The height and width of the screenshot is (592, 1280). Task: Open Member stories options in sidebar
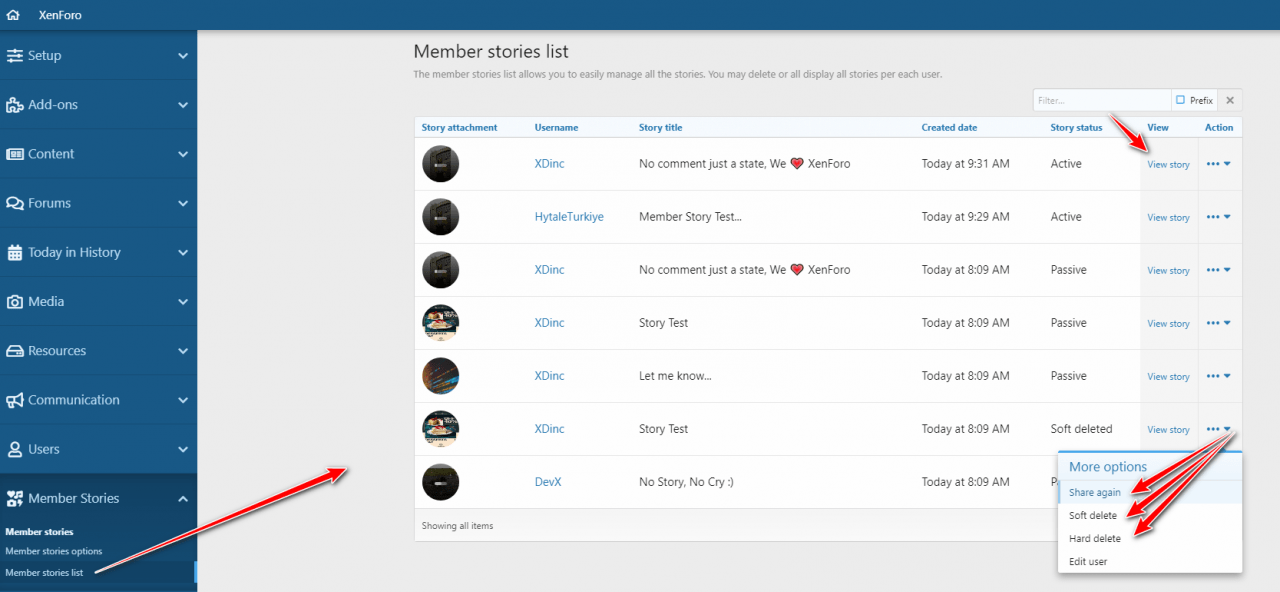(53, 552)
